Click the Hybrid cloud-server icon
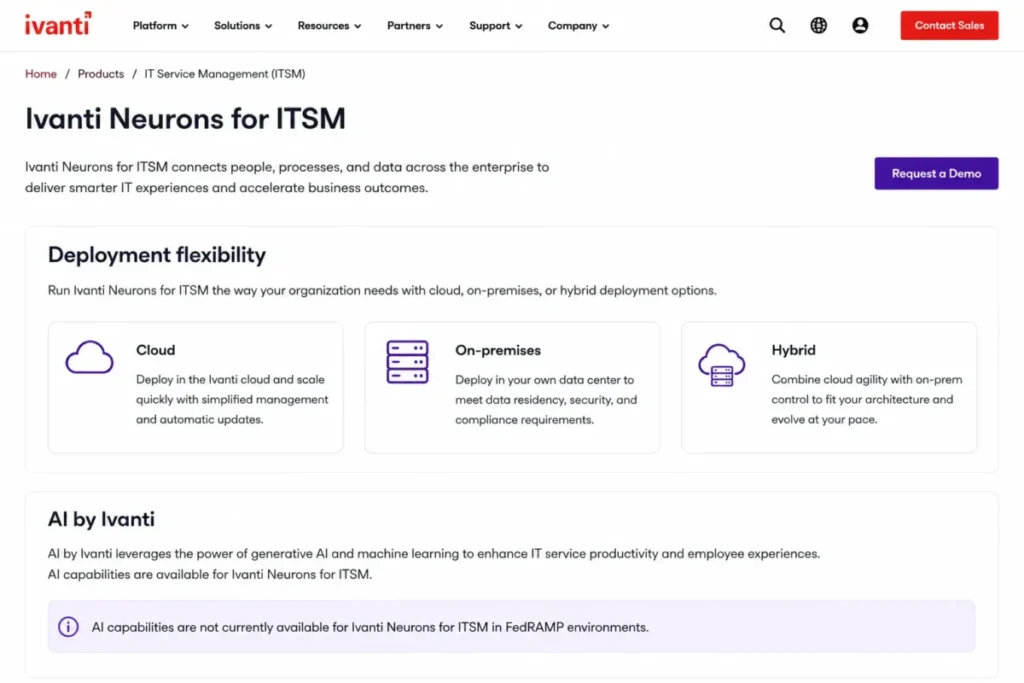The height and width of the screenshot is (683, 1024). 722,365
